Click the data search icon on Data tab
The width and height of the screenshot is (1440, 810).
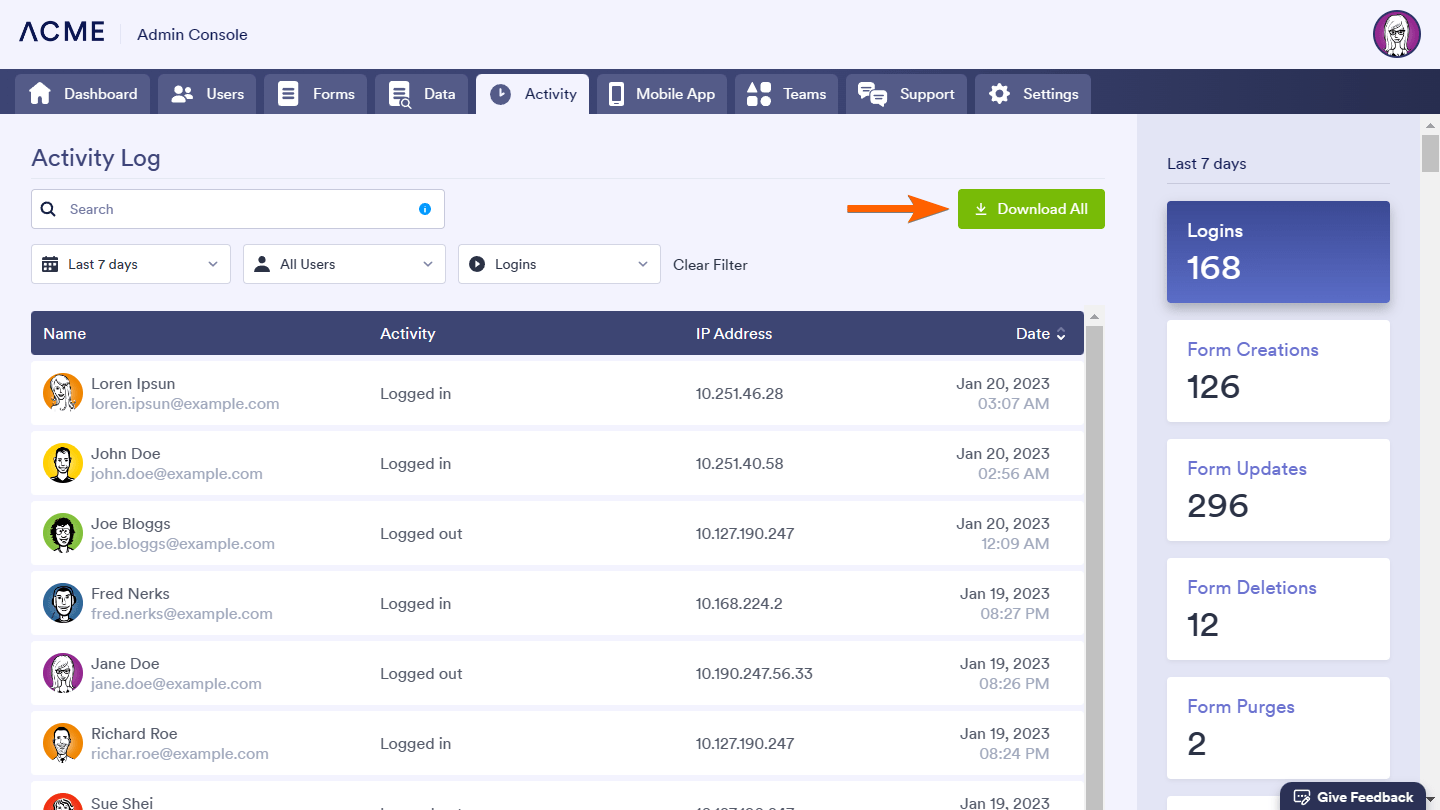point(399,94)
